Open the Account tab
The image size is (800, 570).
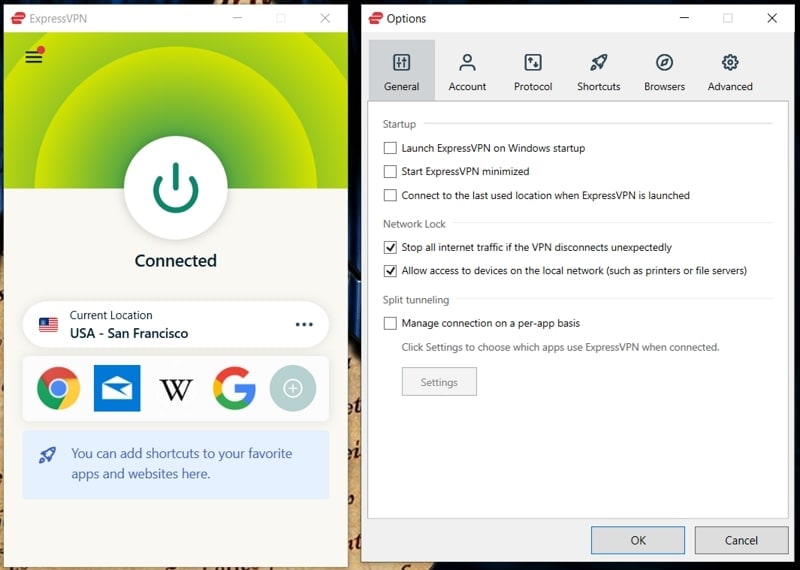pos(467,70)
